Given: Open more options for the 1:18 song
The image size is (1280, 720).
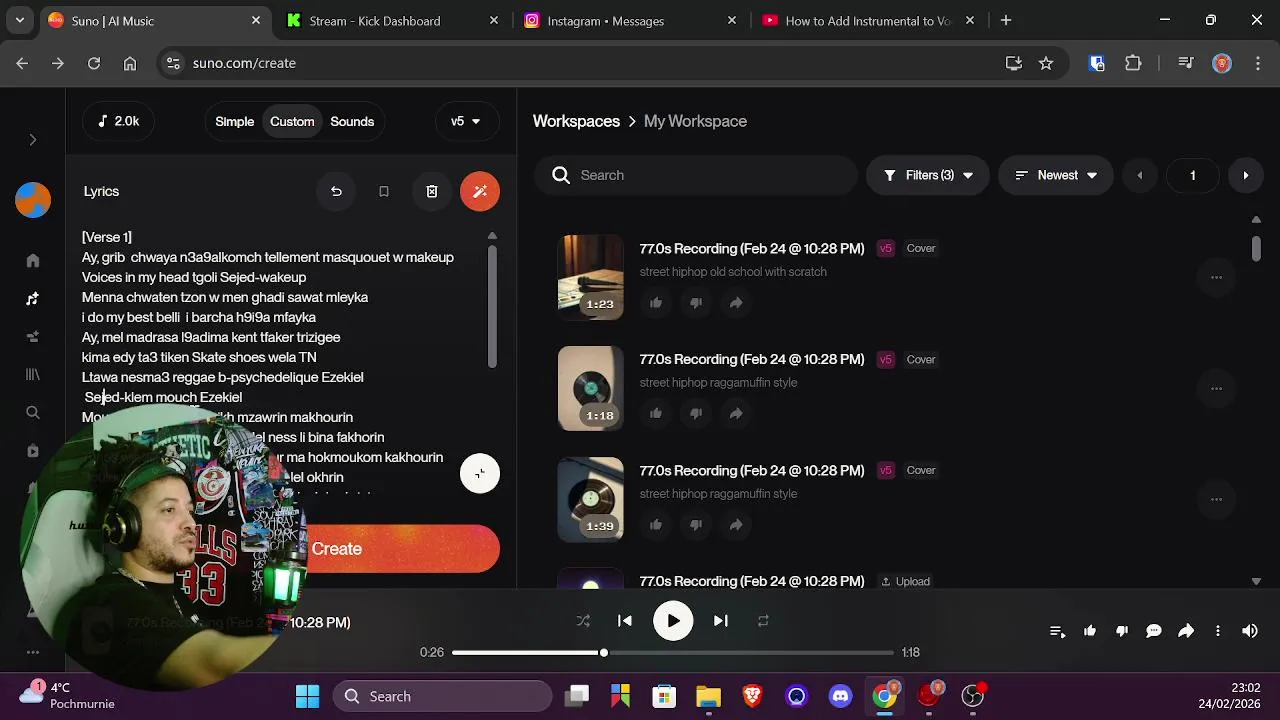Looking at the screenshot, I should [x=1216, y=388].
